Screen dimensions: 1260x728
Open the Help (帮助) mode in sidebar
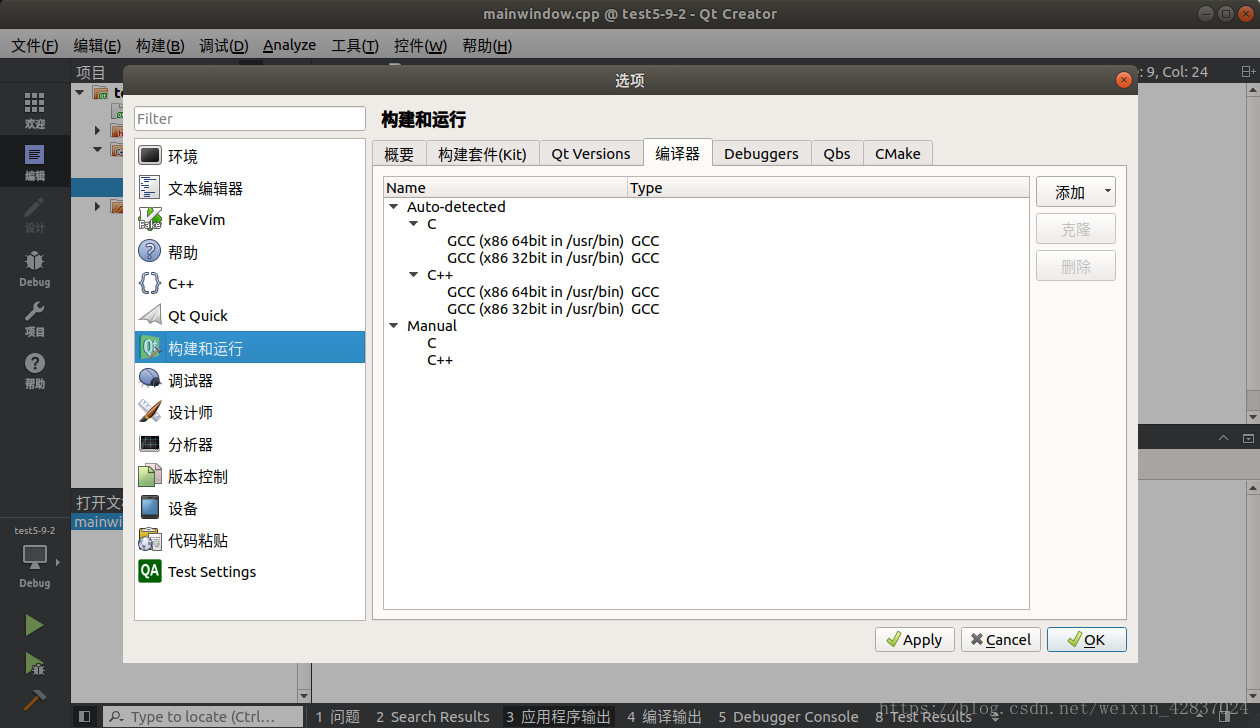tap(35, 370)
